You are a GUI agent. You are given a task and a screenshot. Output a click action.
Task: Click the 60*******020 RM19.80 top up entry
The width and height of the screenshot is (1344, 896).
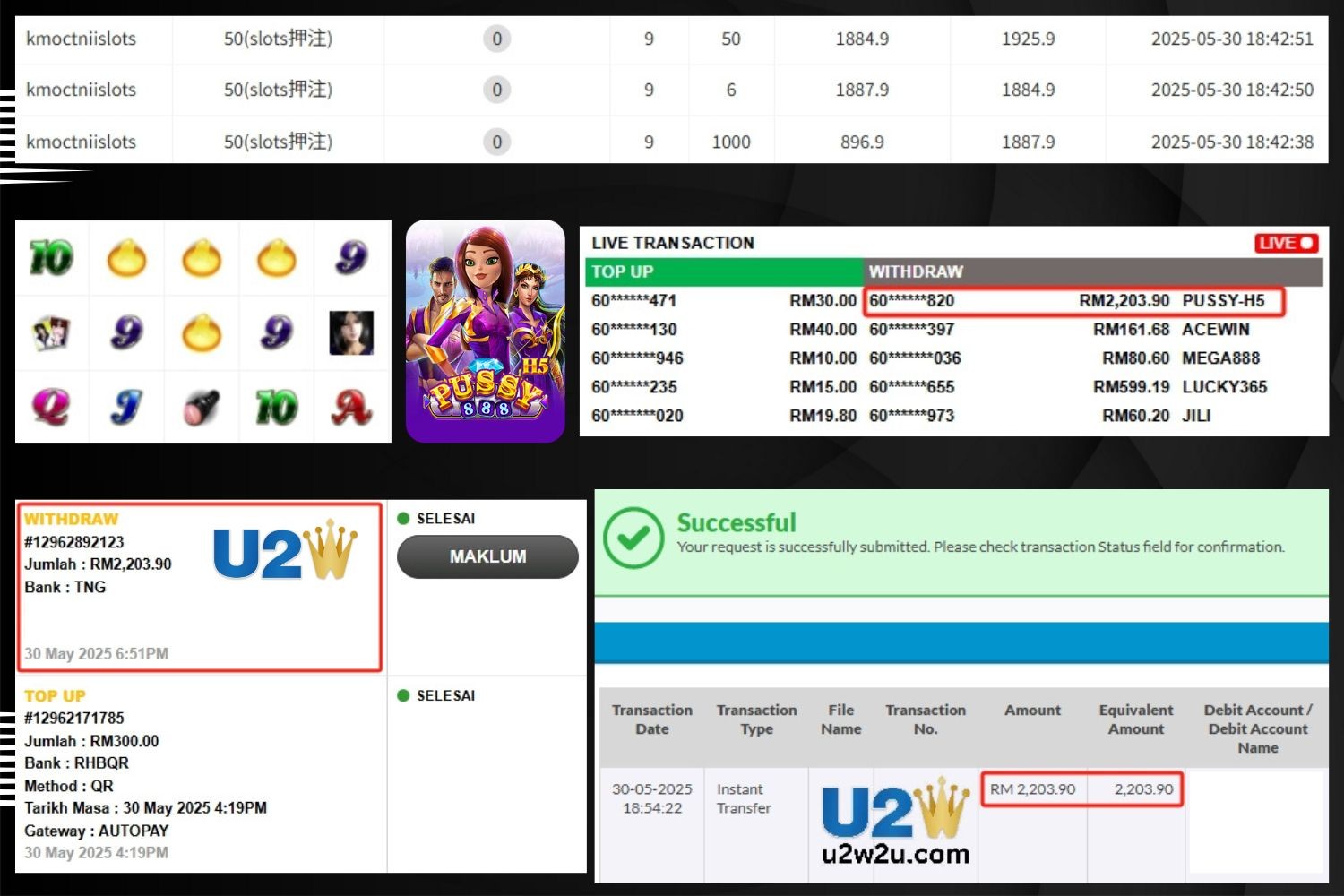point(724,416)
